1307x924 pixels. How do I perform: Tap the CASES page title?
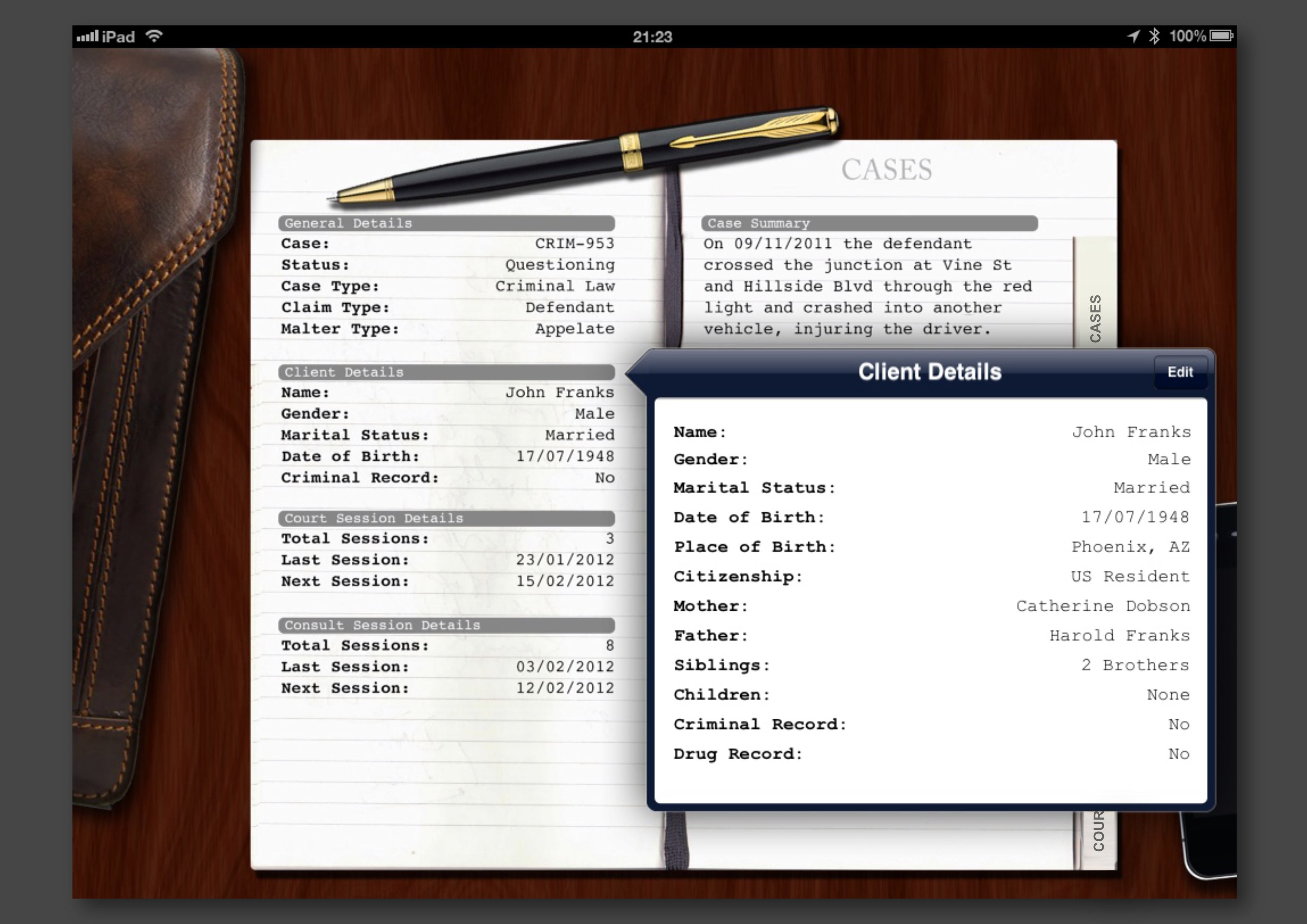886,170
